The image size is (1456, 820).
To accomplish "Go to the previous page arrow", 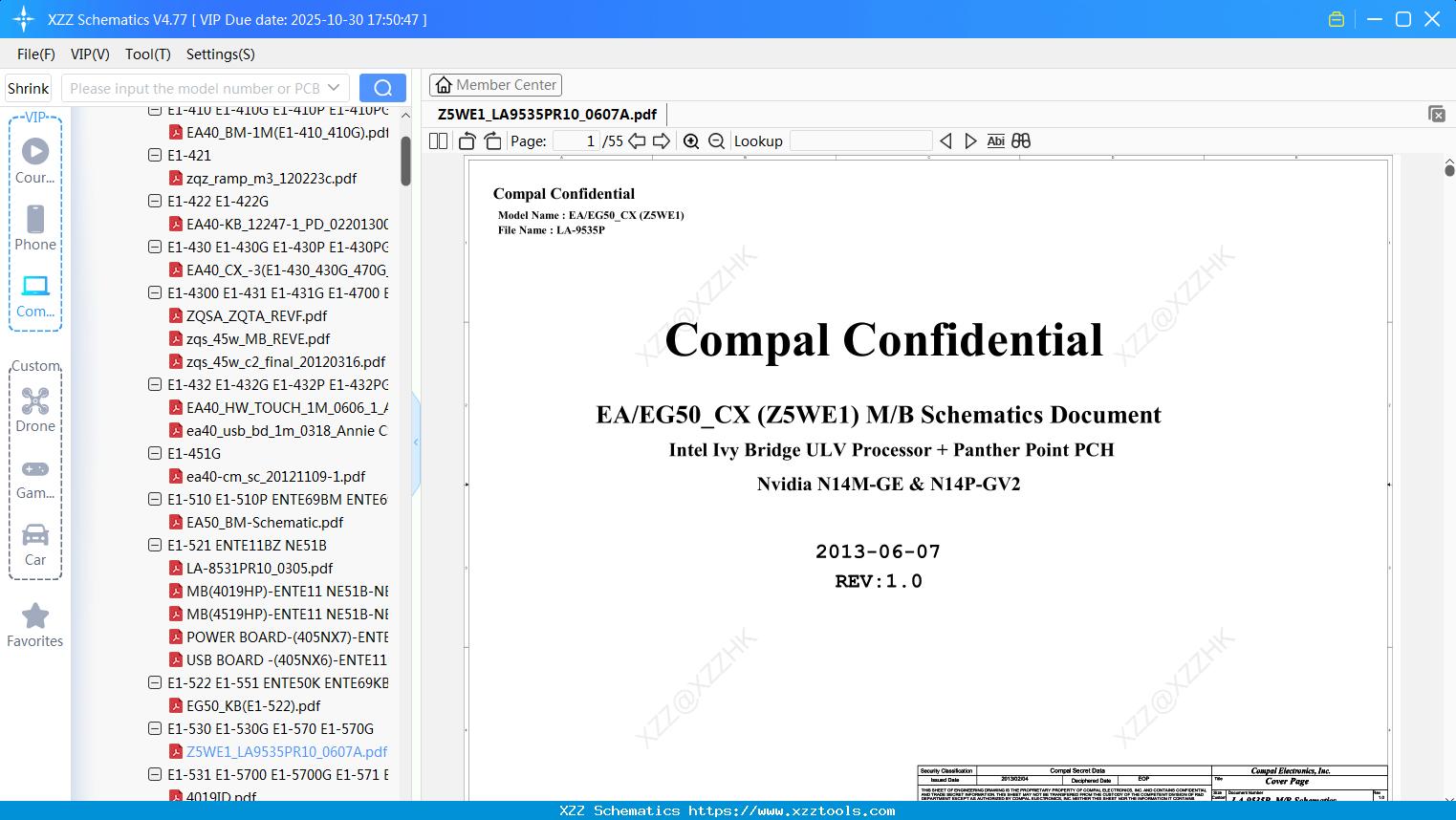I will (x=637, y=141).
